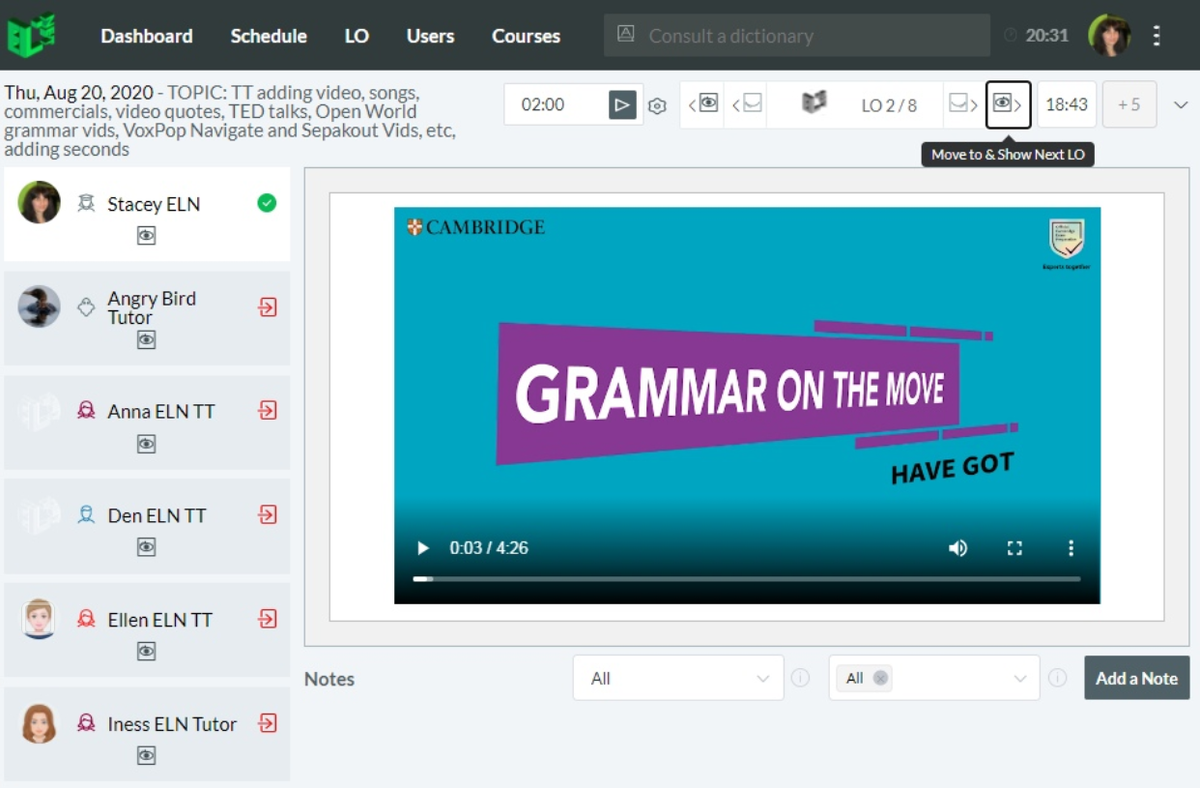Toggle the eye under Angry Bird Tutor
This screenshot has width=1200, height=788.
[x=147, y=340]
